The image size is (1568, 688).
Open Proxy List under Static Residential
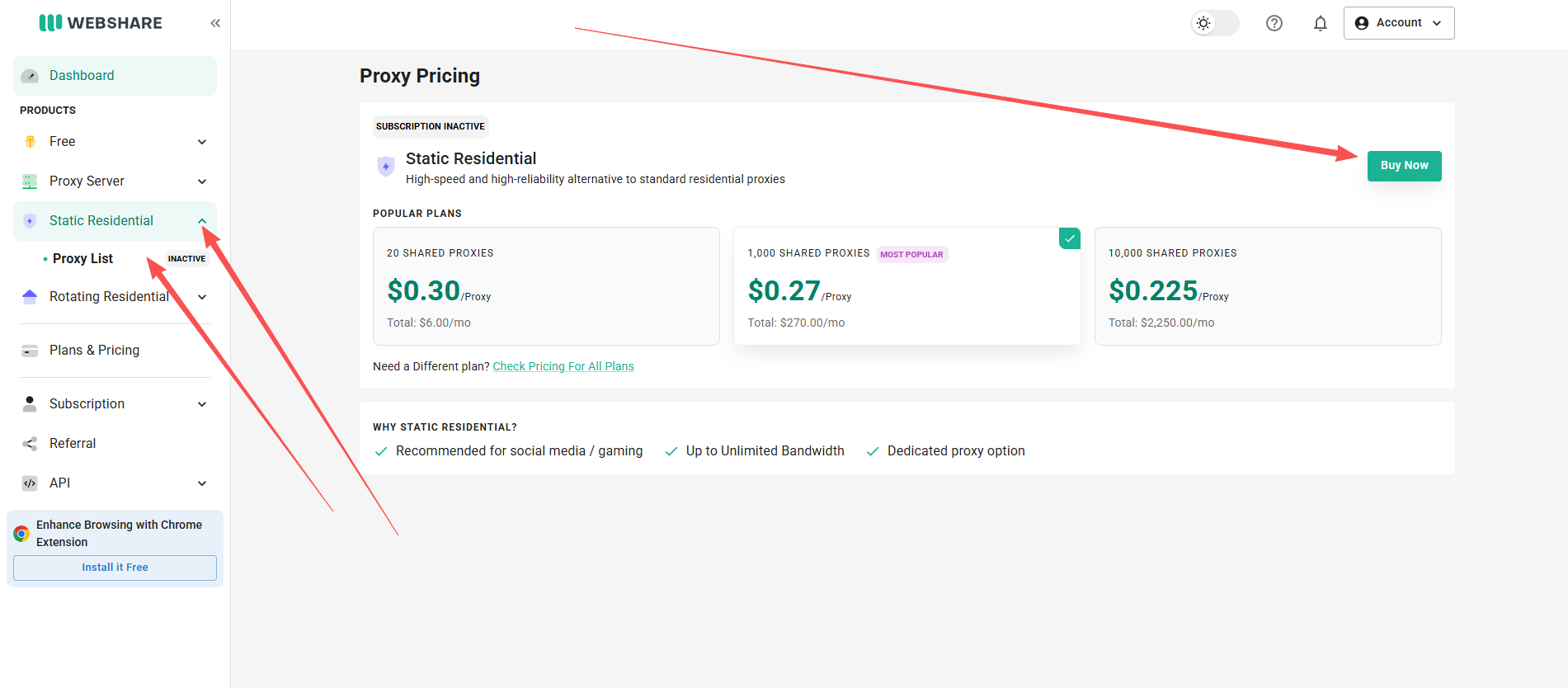click(82, 259)
